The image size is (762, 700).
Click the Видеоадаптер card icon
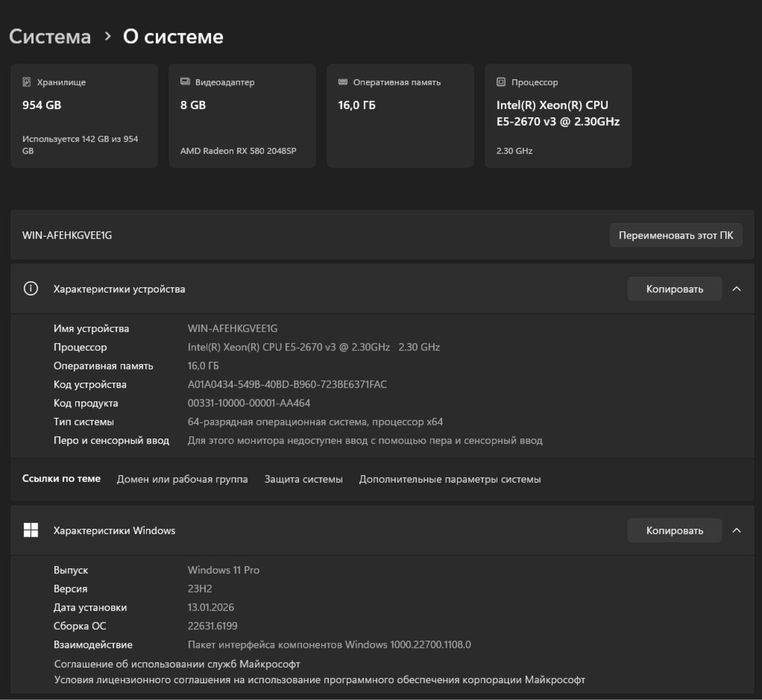click(x=185, y=82)
